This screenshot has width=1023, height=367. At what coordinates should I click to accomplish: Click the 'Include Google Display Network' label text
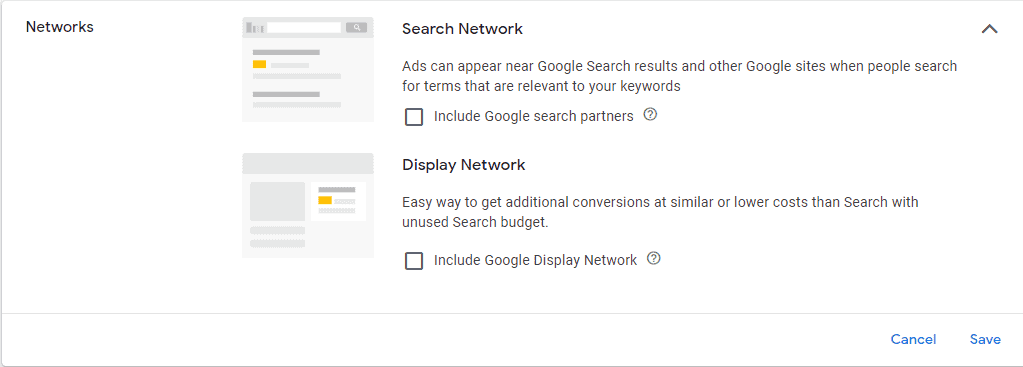point(536,261)
